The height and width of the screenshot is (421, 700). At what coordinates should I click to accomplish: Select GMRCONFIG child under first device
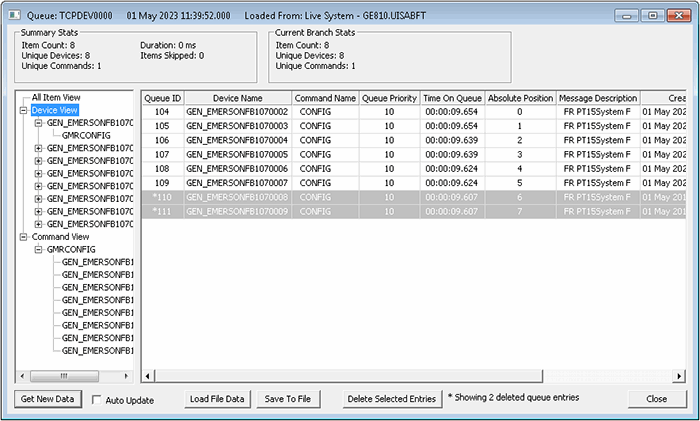pyautogui.click(x=86, y=135)
